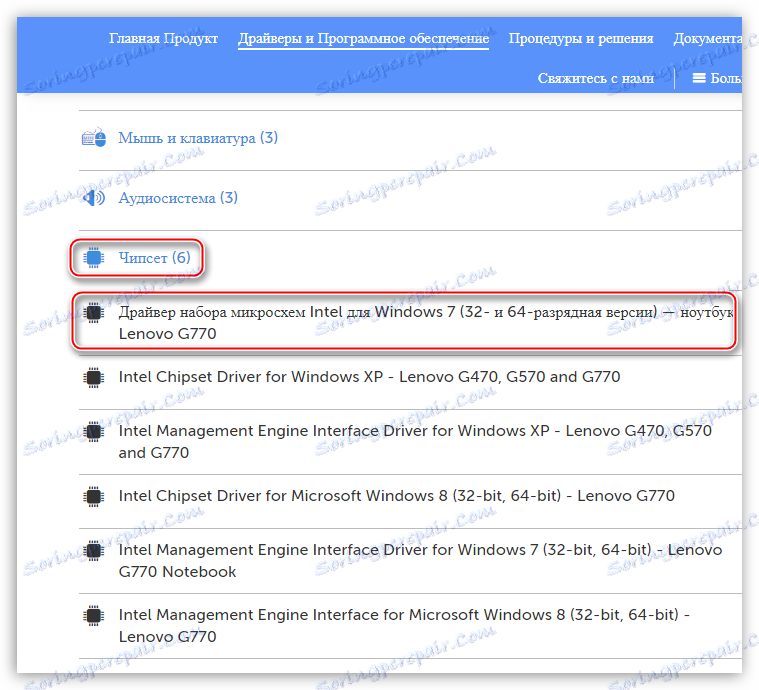Open the hamburger menu icon in header
The width and height of the screenshot is (759, 690).
click(x=699, y=78)
